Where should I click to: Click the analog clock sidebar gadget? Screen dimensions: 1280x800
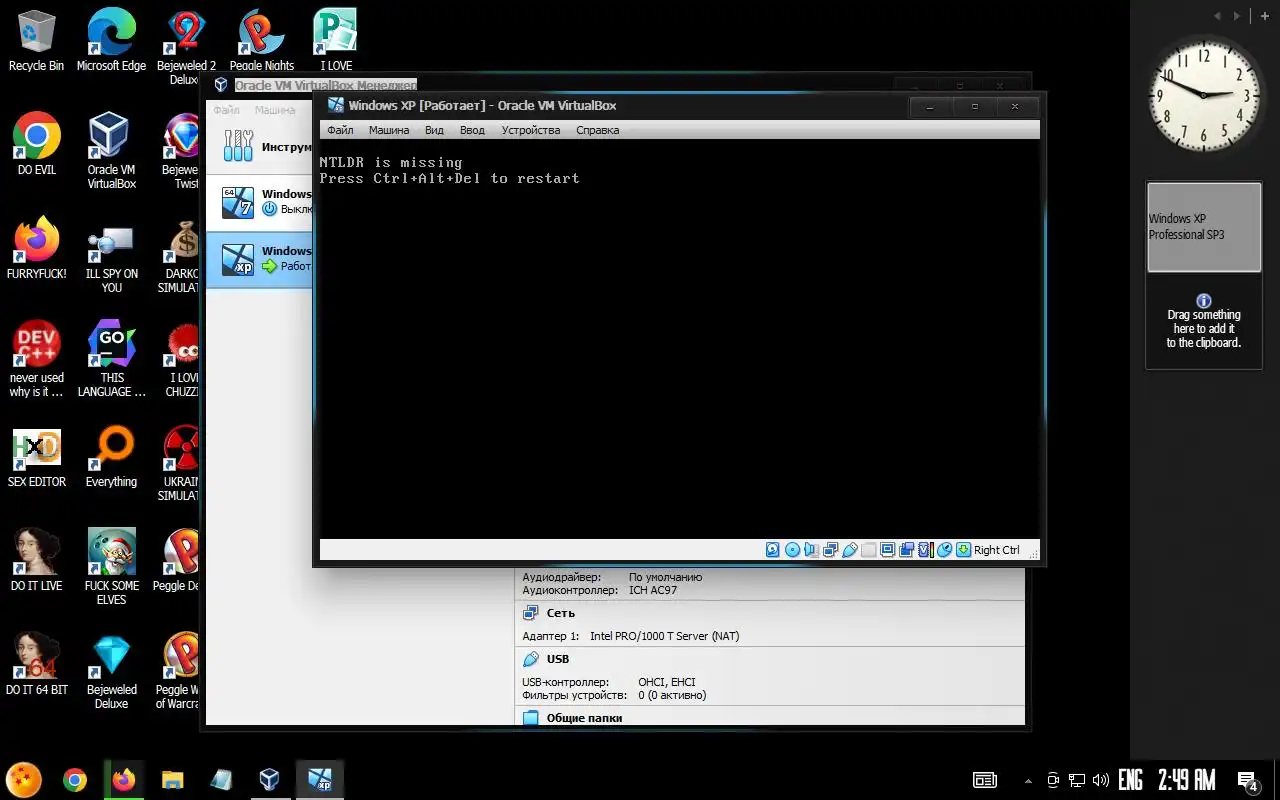(1204, 95)
